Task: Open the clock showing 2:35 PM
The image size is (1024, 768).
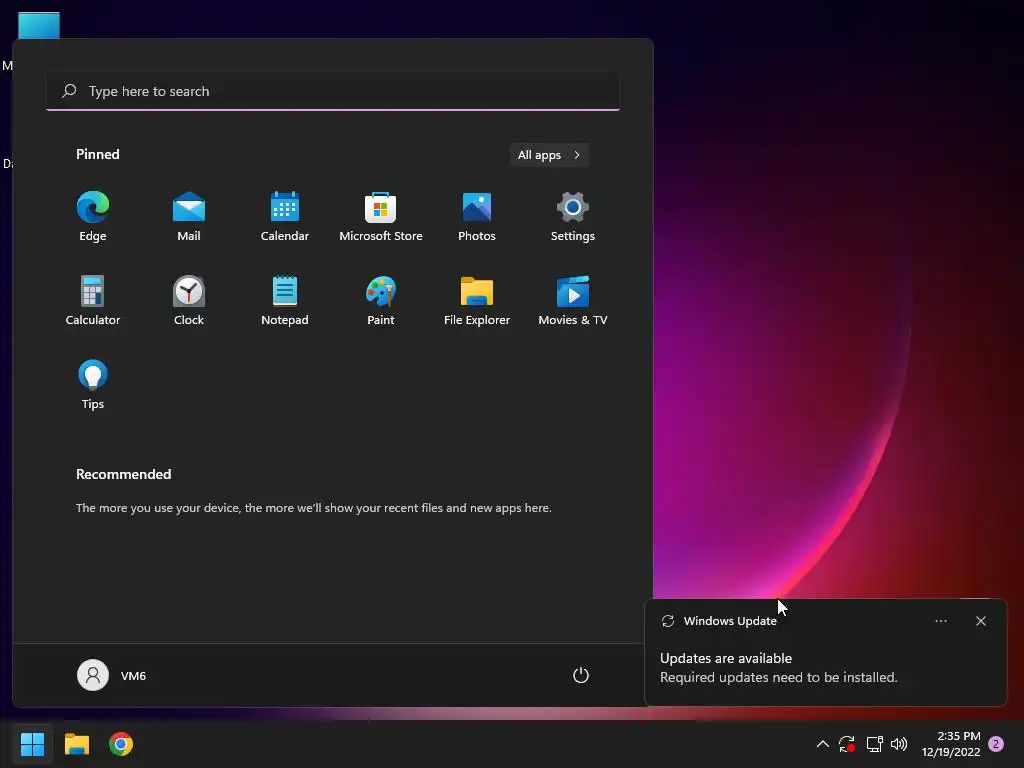Action: point(951,744)
